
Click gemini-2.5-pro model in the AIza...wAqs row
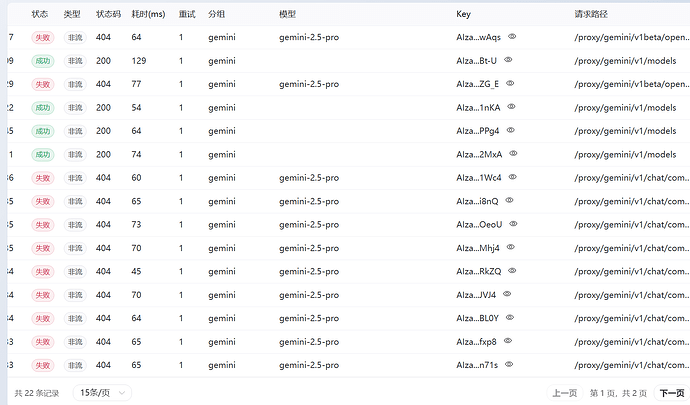tap(309, 37)
